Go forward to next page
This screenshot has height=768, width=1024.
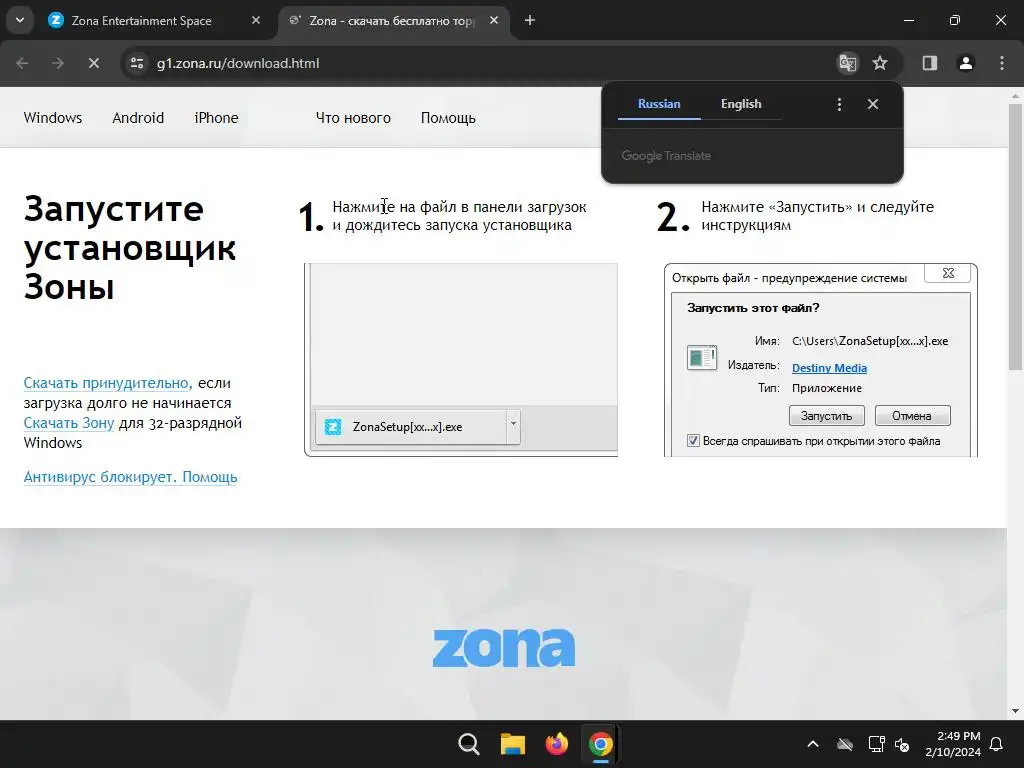pos(58,63)
